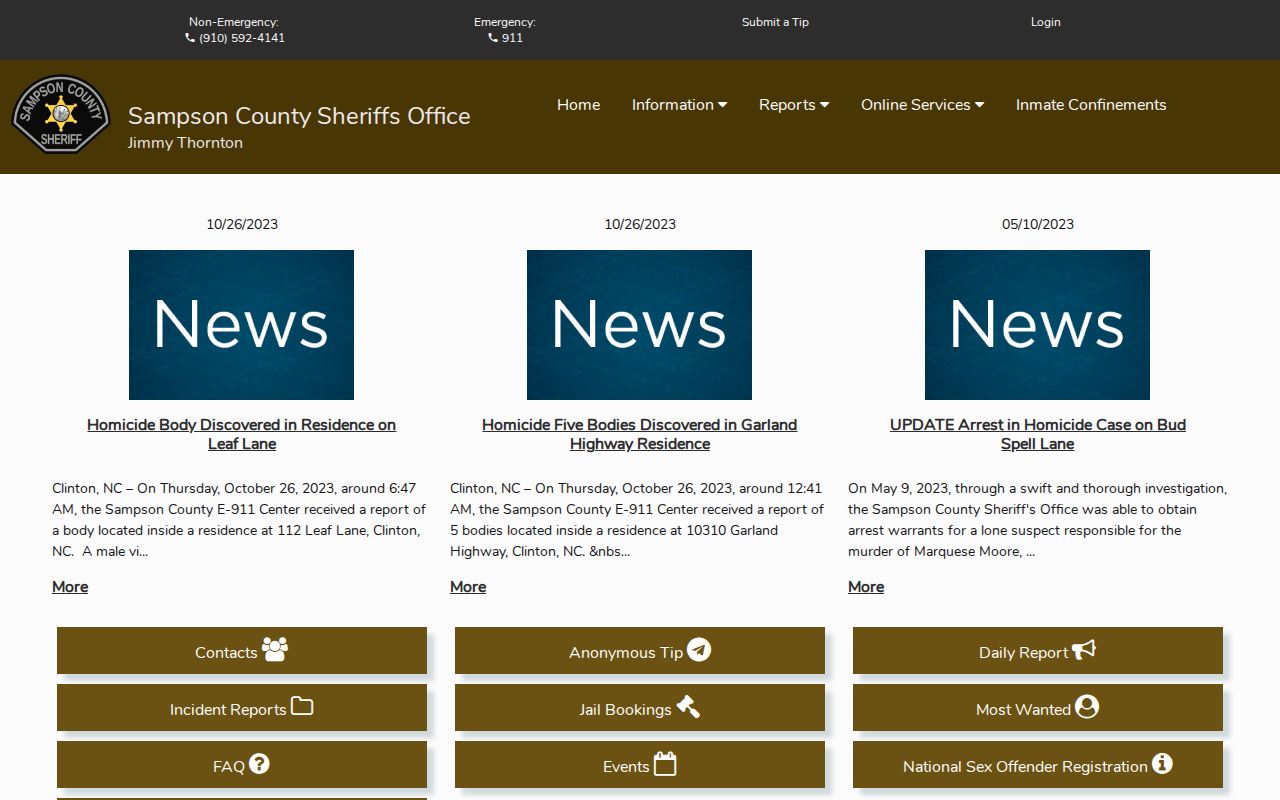Click the Incident Reports folder icon
This screenshot has height=800, width=1280.
[x=302, y=707]
